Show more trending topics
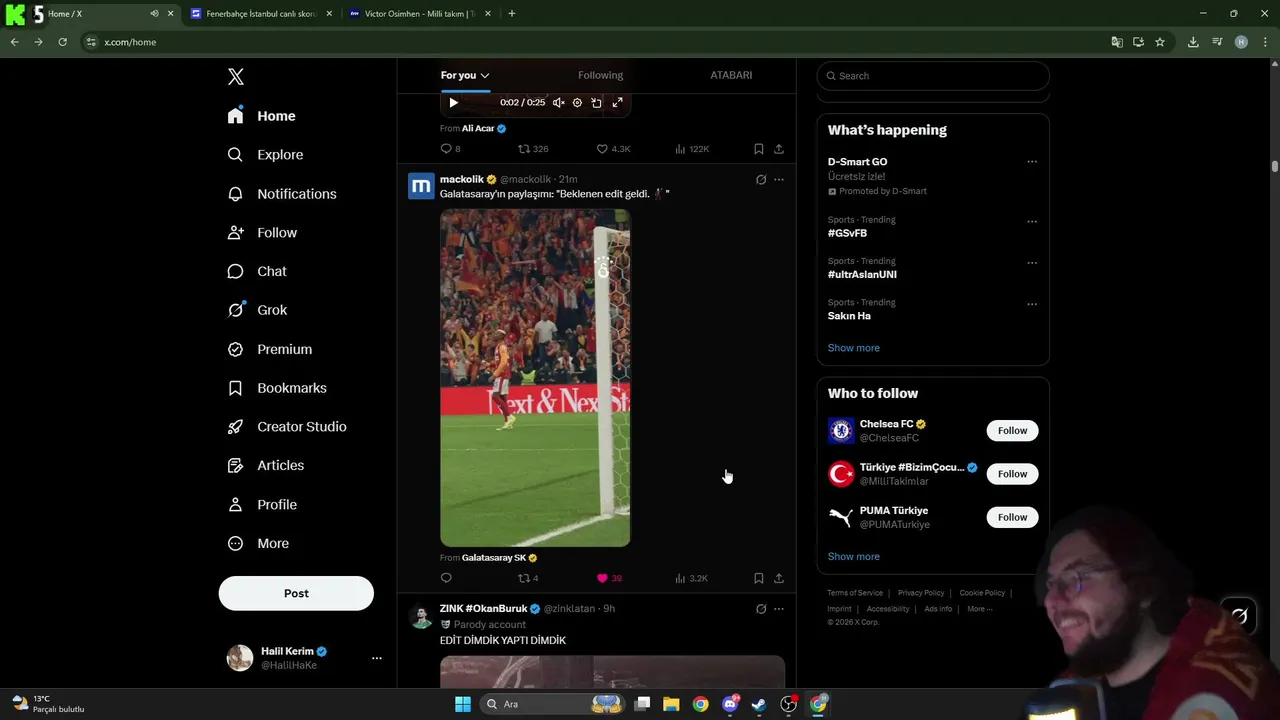1280x720 pixels. [853, 348]
